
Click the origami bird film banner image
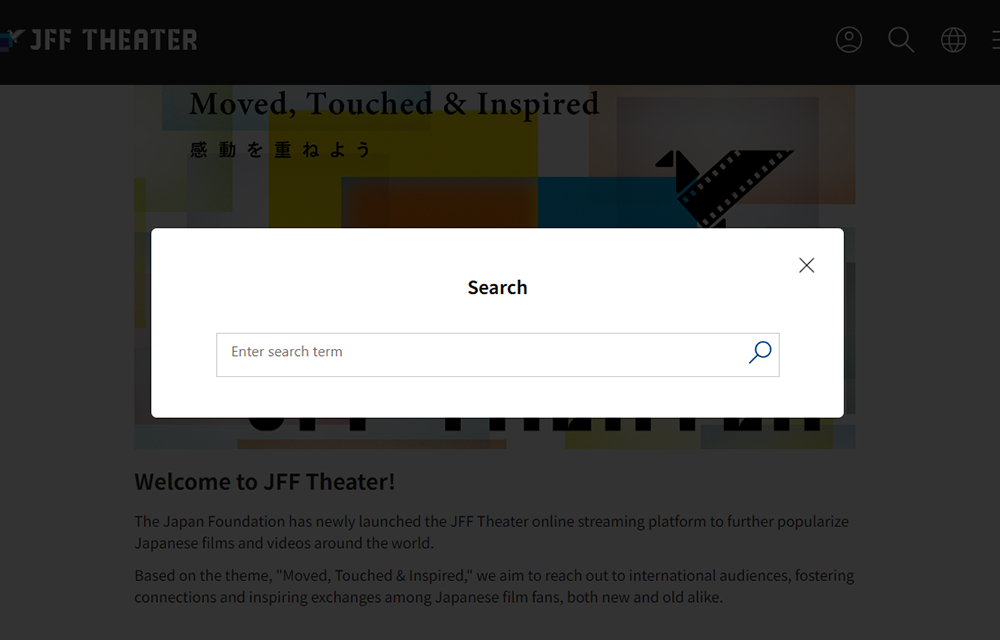(x=724, y=188)
